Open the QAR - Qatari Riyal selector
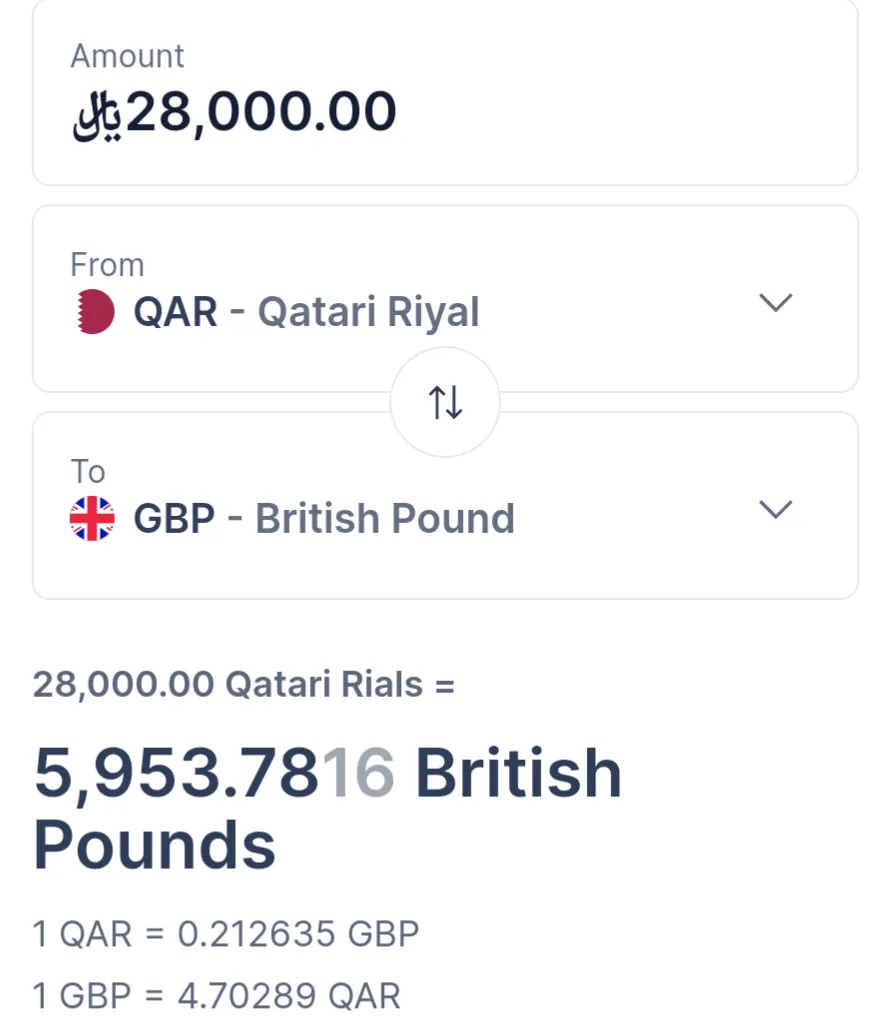Image resolution: width=893 pixels, height=1035 pixels. [445, 299]
